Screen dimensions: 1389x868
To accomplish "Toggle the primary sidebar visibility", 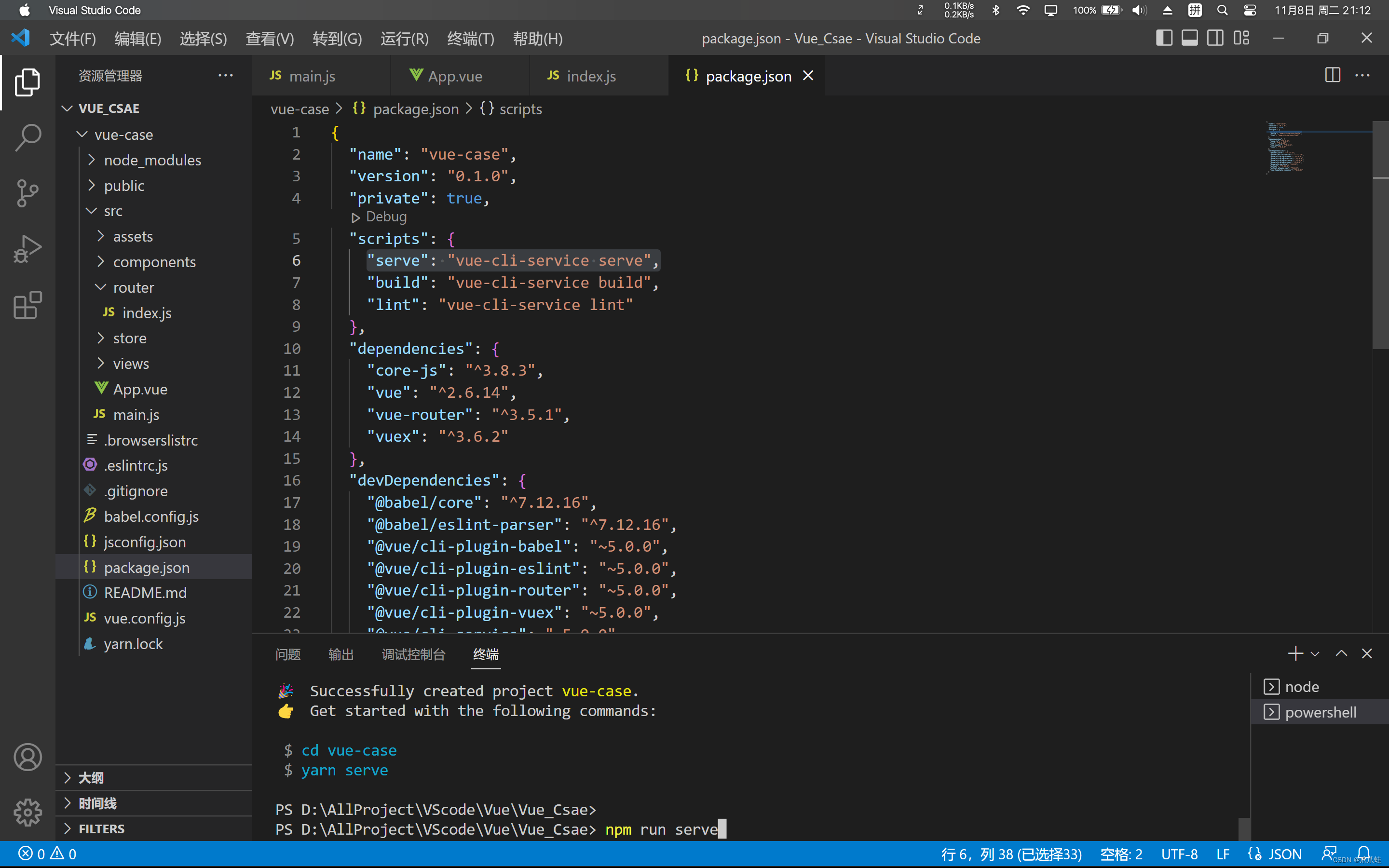I will [1164, 38].
